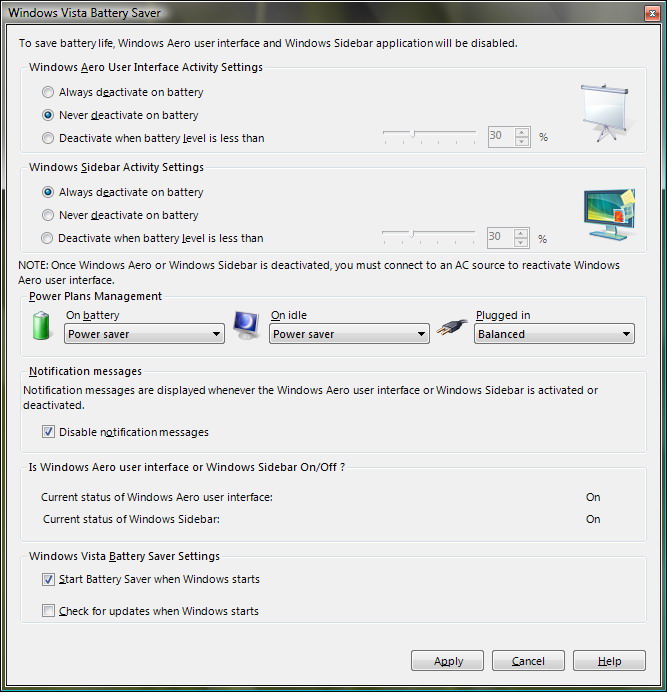Click 'Current status of Windows Aero user interface:' text
667x692 pixels.
(x=157, y=497)
